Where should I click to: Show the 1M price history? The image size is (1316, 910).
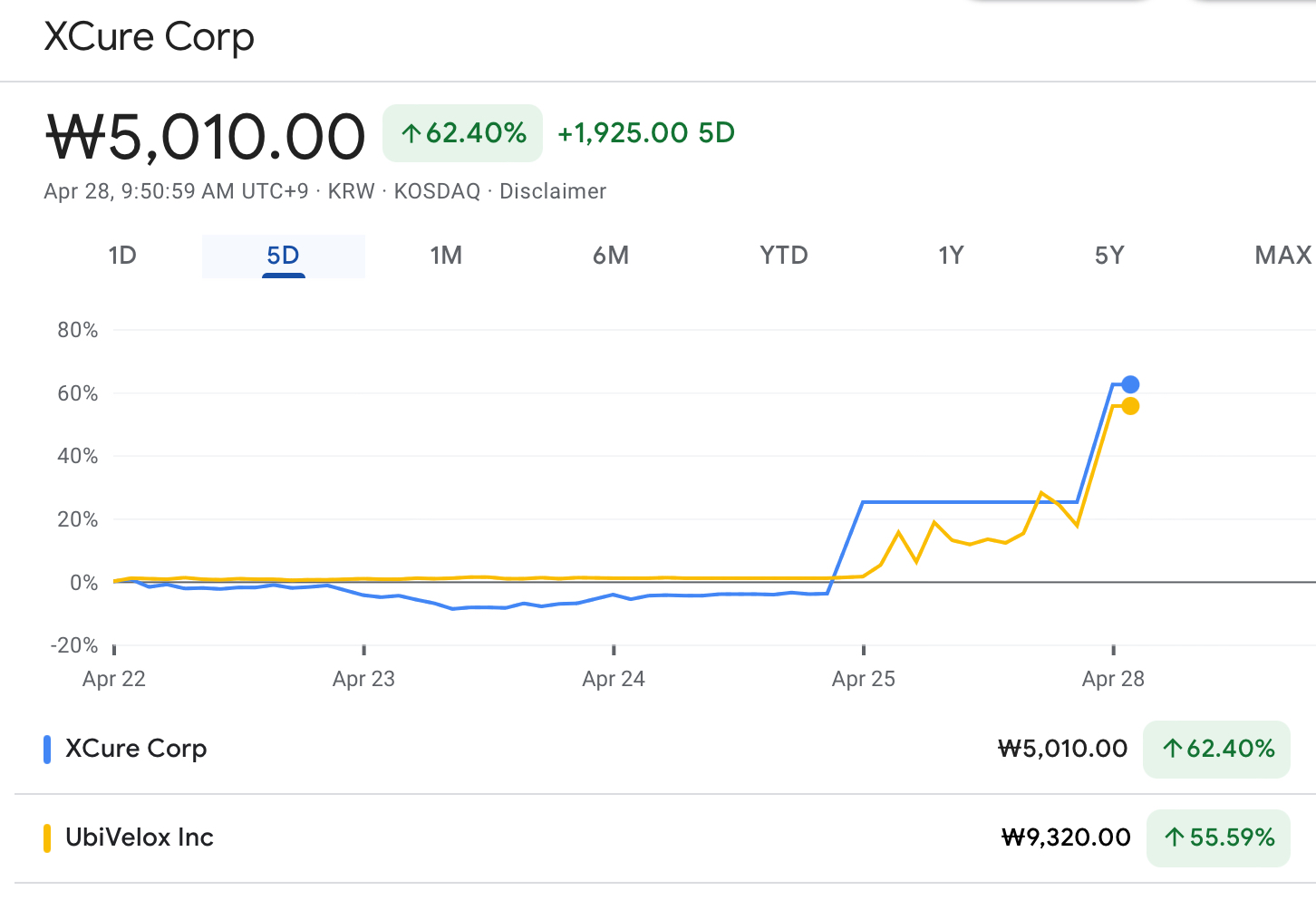click(446, 256)
